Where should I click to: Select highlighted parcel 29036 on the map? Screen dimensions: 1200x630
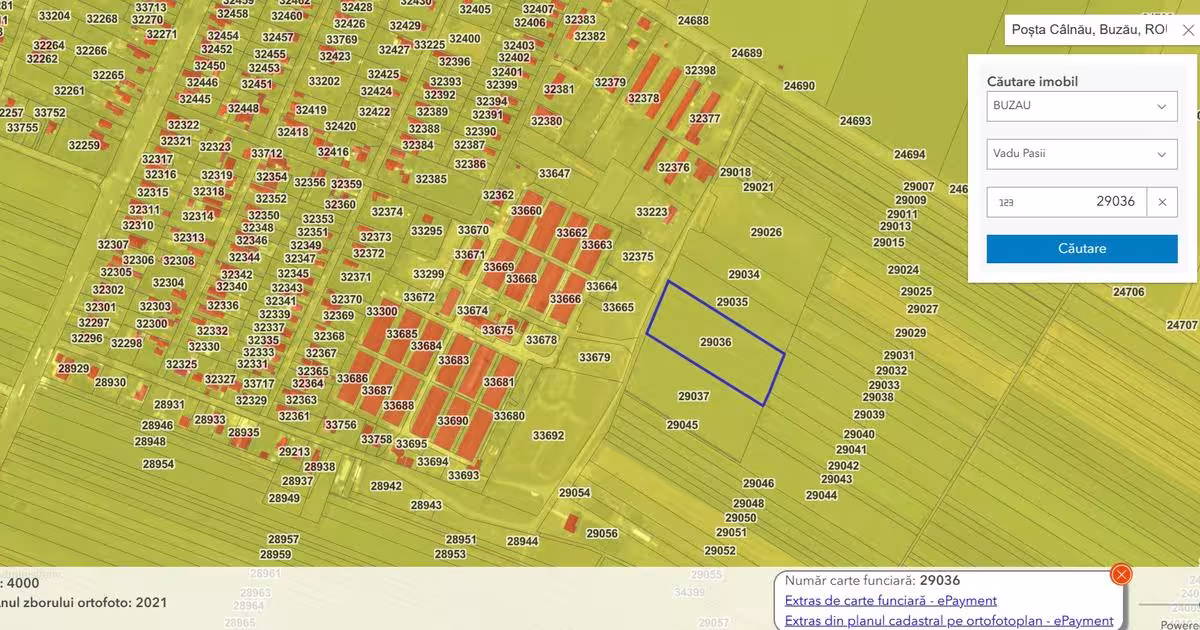715,342
